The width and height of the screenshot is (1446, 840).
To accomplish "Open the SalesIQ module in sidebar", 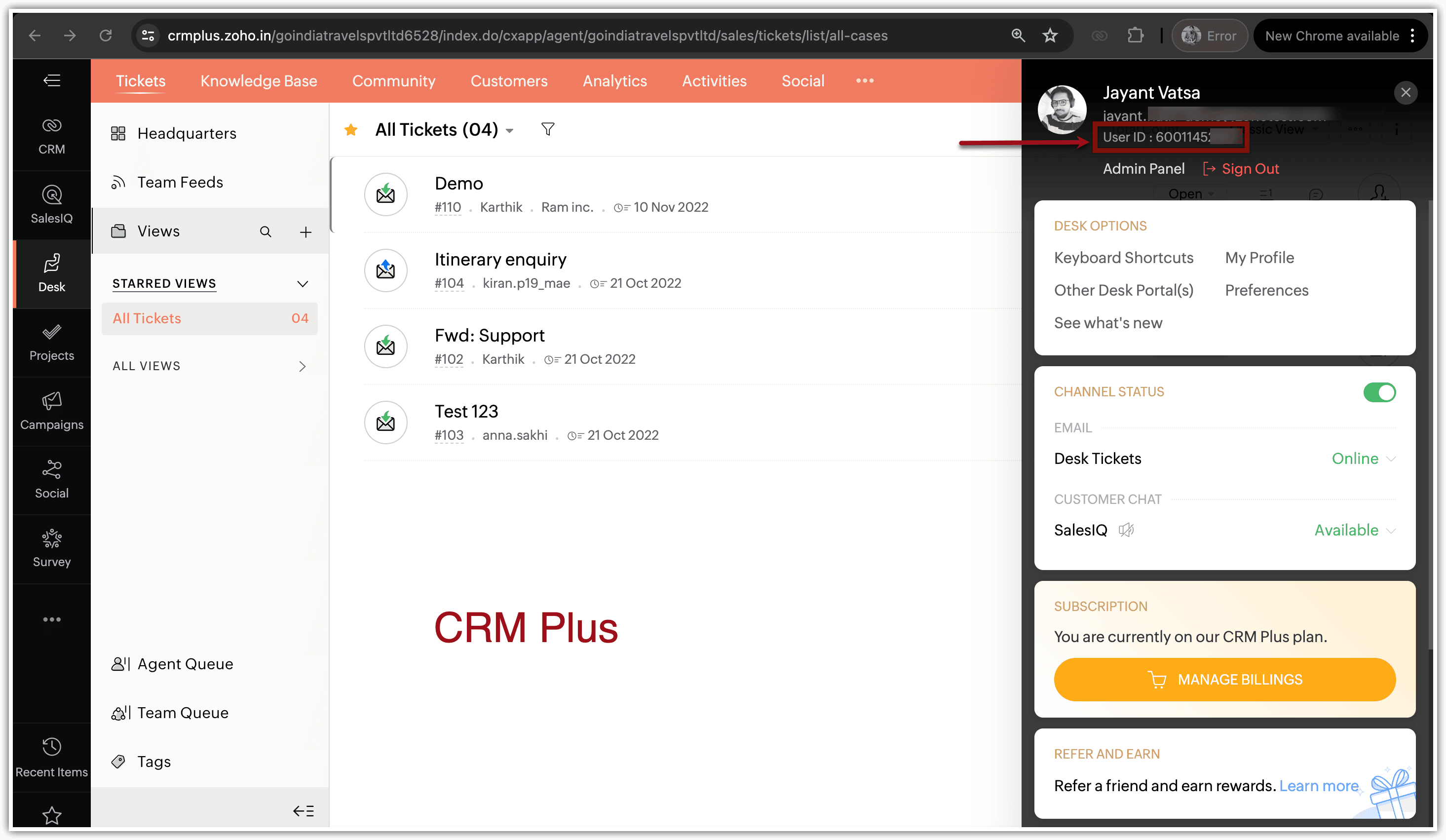I will pos(52,204).
